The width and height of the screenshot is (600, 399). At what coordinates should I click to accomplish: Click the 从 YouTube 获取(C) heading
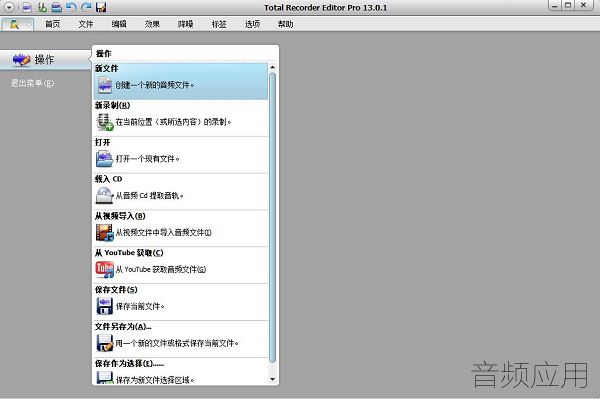pos(129,253)
